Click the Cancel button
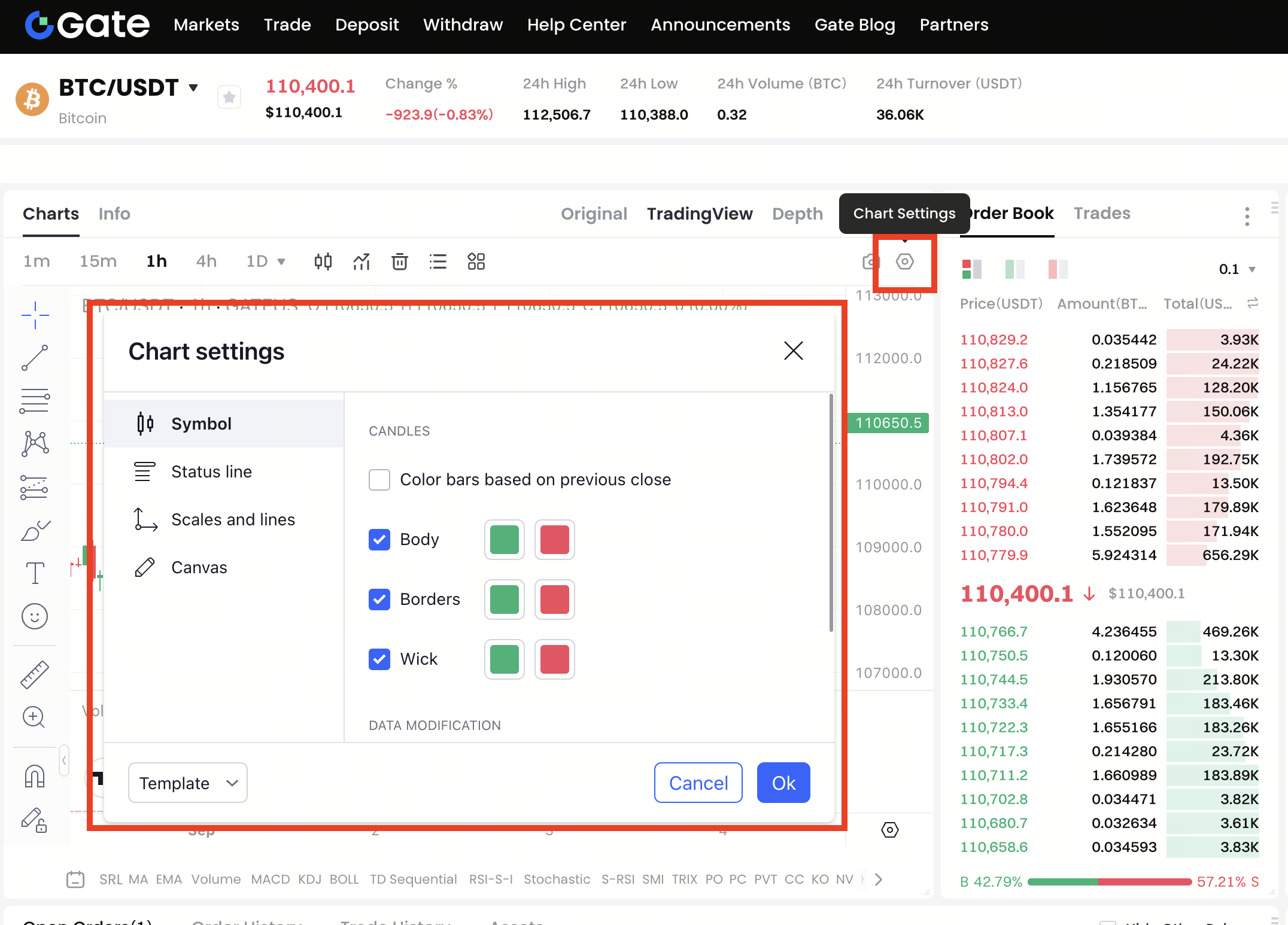Image resolution: width=1288 pixels, height=925 pixels. (x=698, y=783)
